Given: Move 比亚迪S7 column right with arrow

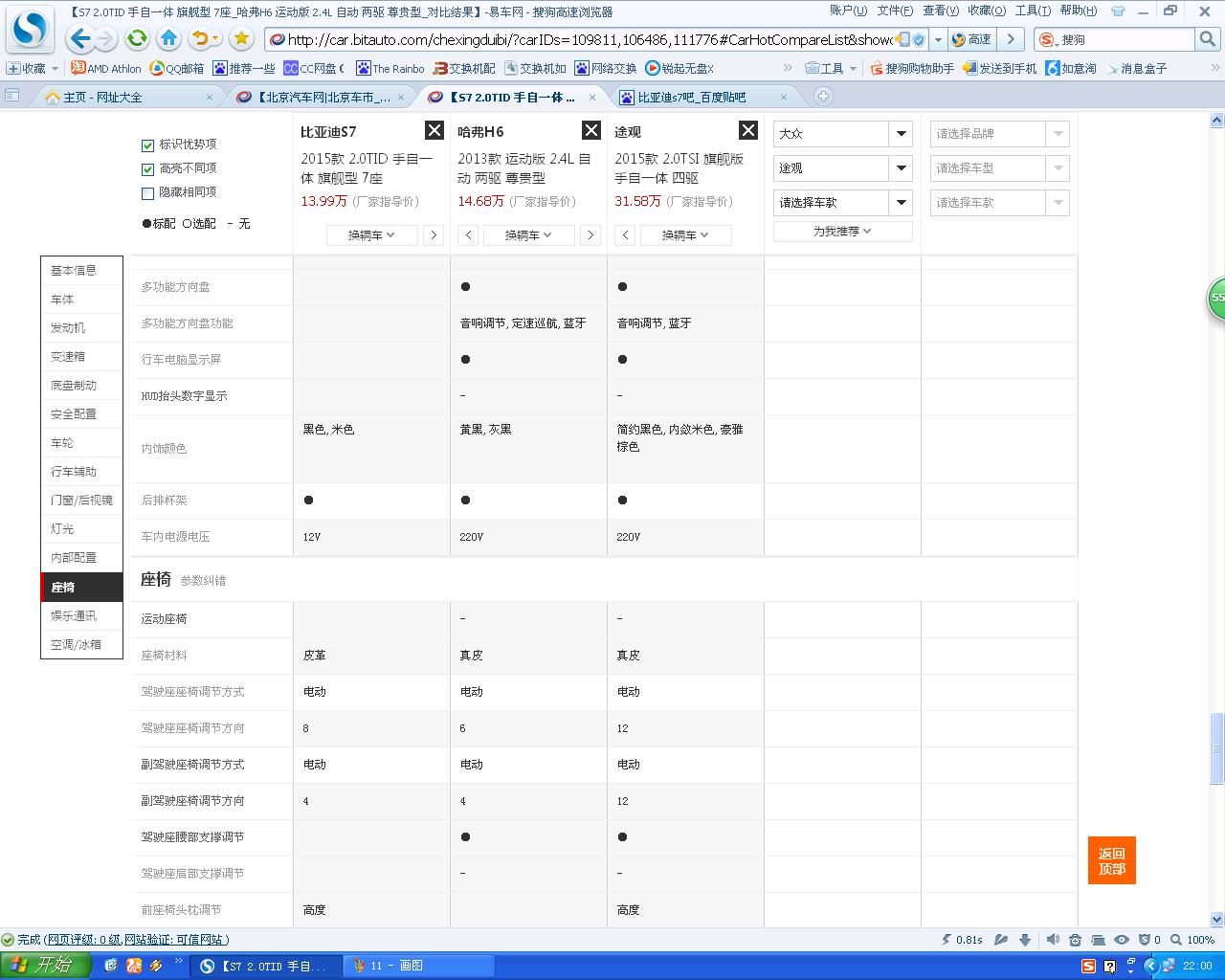Looking at the screenshot, I should click(x=434, y=235).
